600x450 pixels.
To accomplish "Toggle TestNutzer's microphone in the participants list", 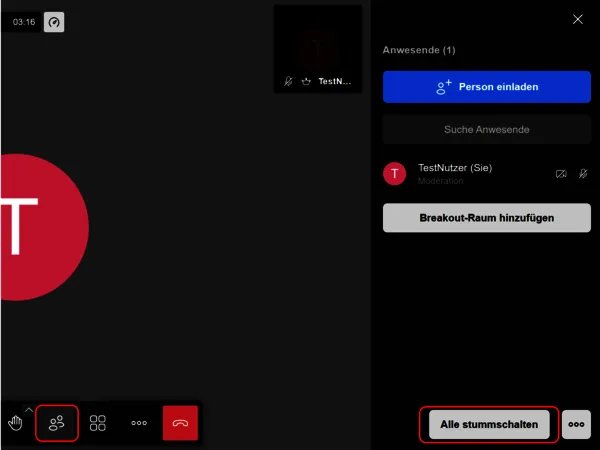I will [x=583, y=174].
